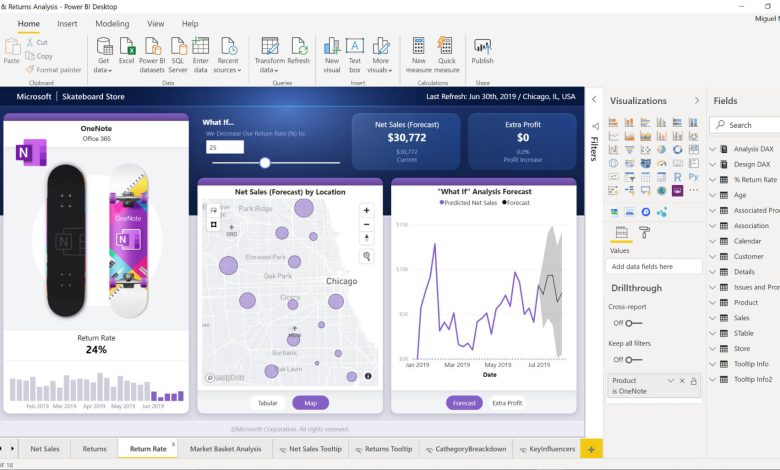The width and height of the screenshot is (780, 470).
Task: Click the Paste button
Action: pos(11,51)
